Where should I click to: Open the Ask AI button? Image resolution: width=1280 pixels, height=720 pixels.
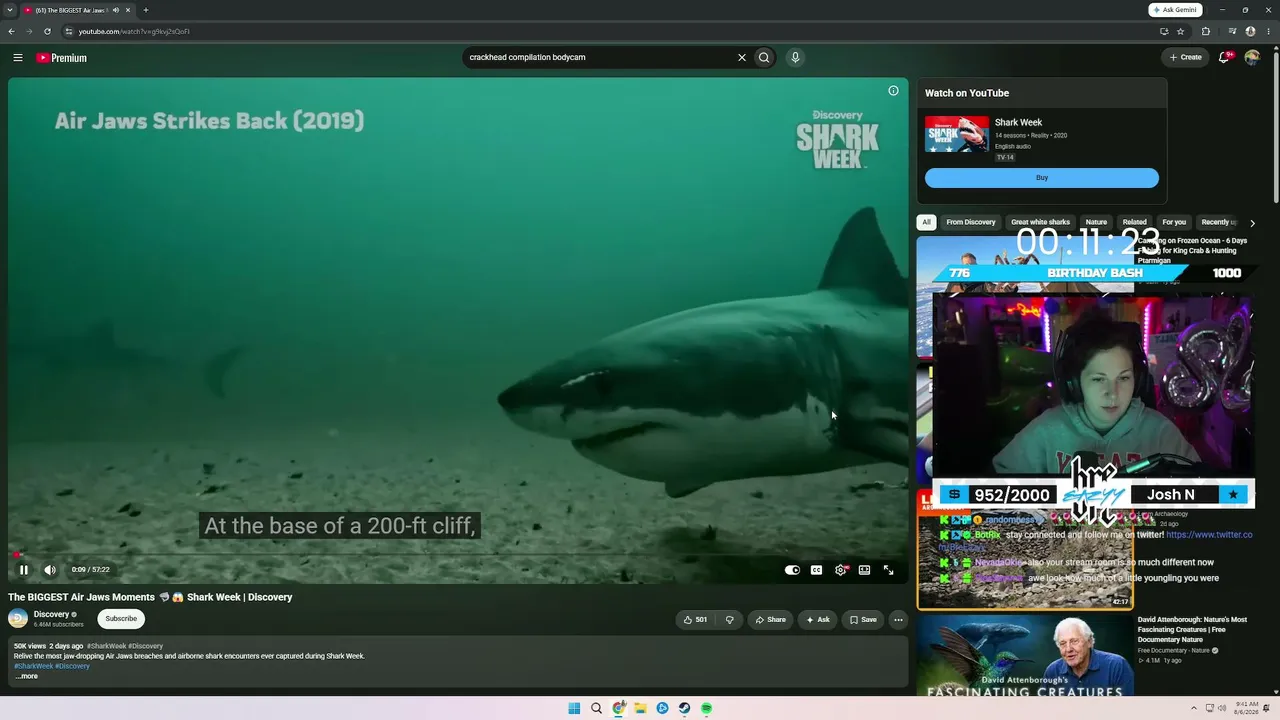click(x=818, y=620)
